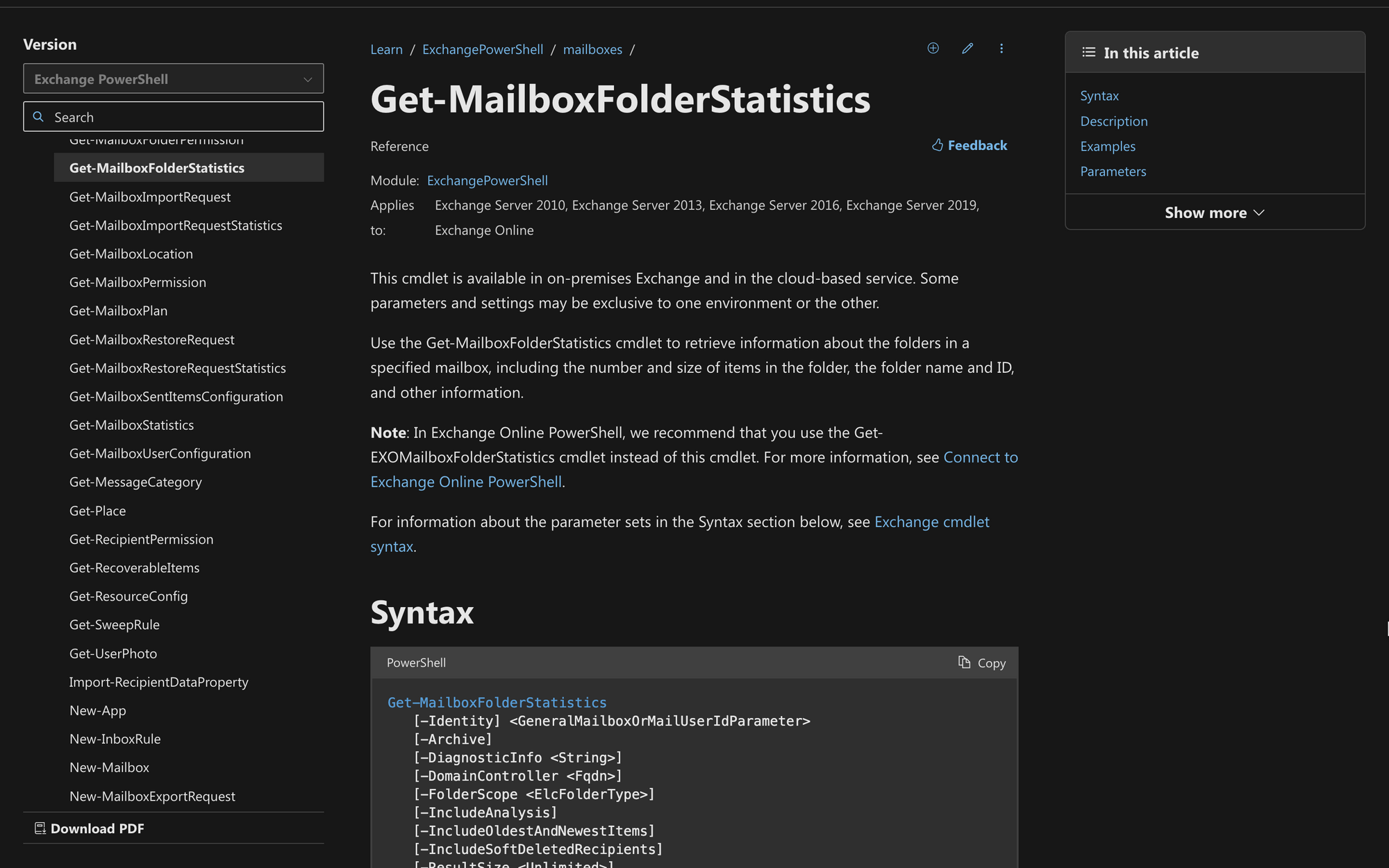Image resolution: width=1389 pixels, height=868 pixels.
Task: Select New-Mailbox in the sidebar
Action: click(x=109, y=767)
